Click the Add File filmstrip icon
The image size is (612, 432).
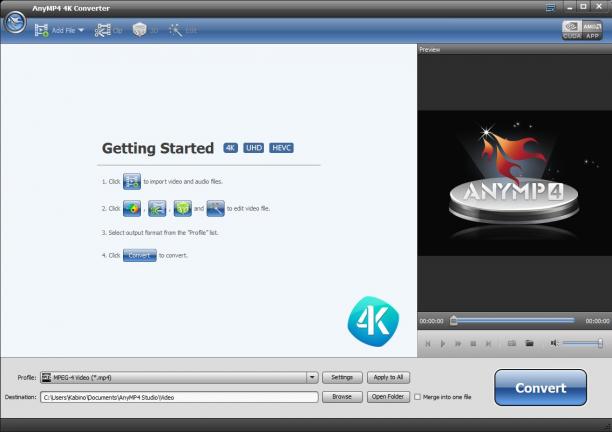coord(41,30)
